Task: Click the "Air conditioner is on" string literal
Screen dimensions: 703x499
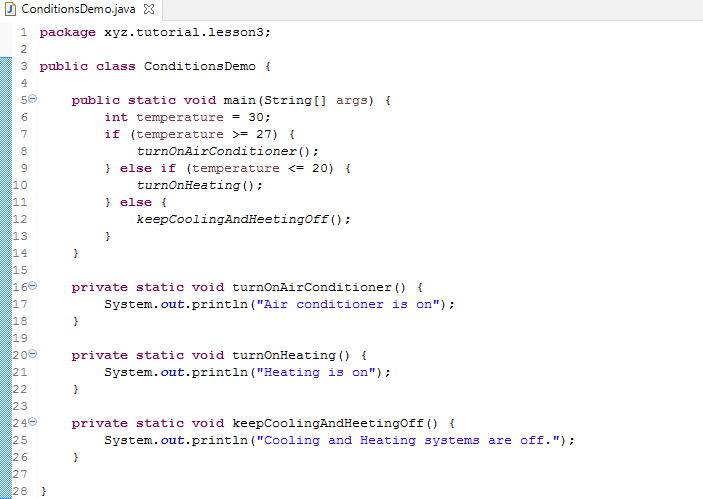Action: coord(351,304)
